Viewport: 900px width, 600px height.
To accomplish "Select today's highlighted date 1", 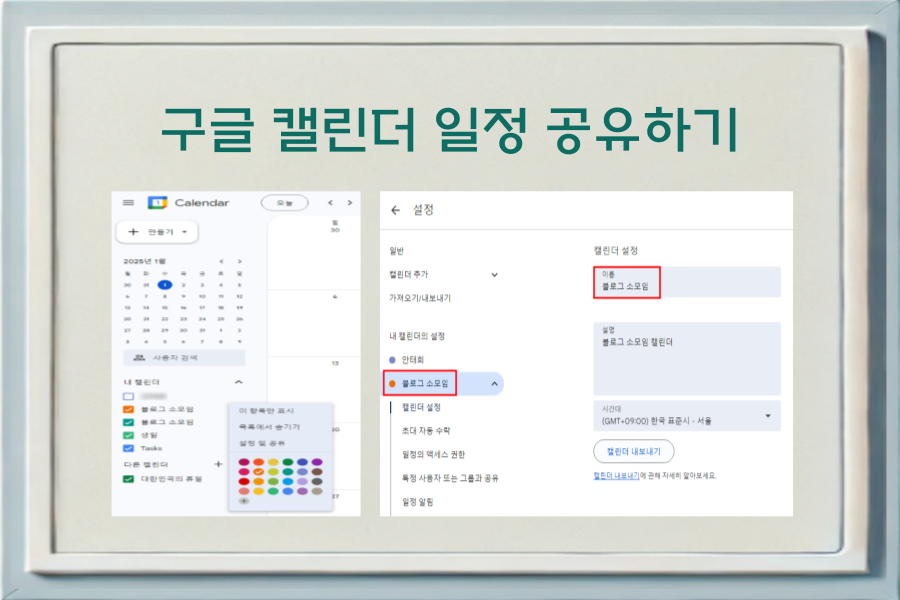I will [165, 285].
